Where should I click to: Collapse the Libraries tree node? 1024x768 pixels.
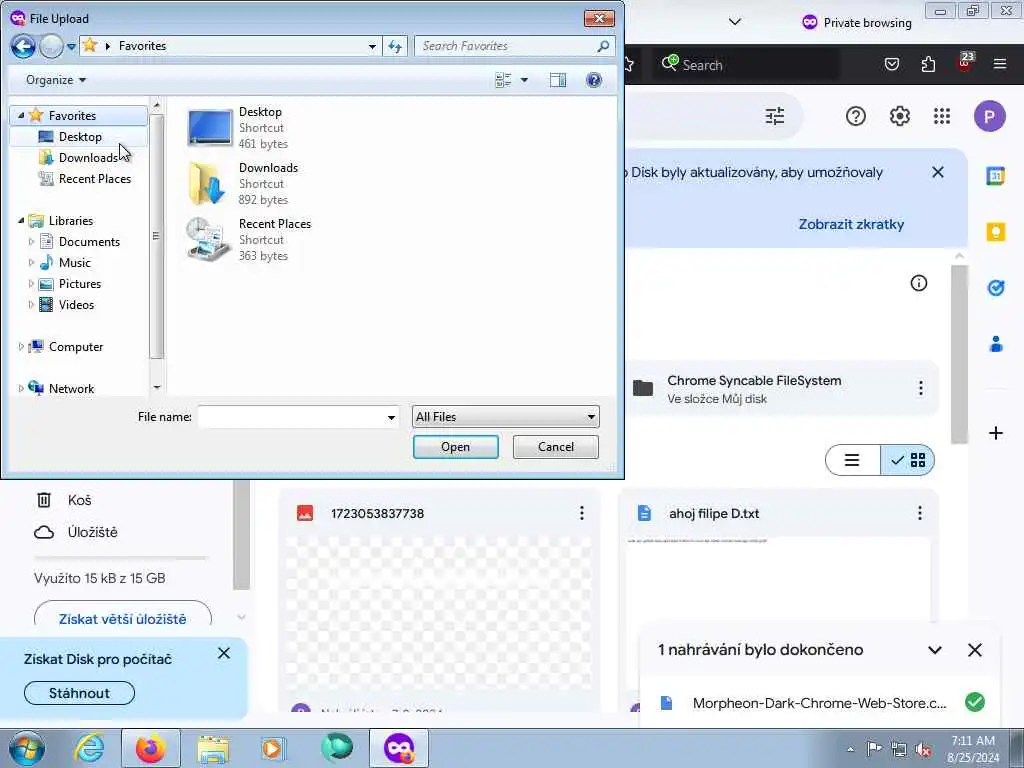[x=21, y=221]
